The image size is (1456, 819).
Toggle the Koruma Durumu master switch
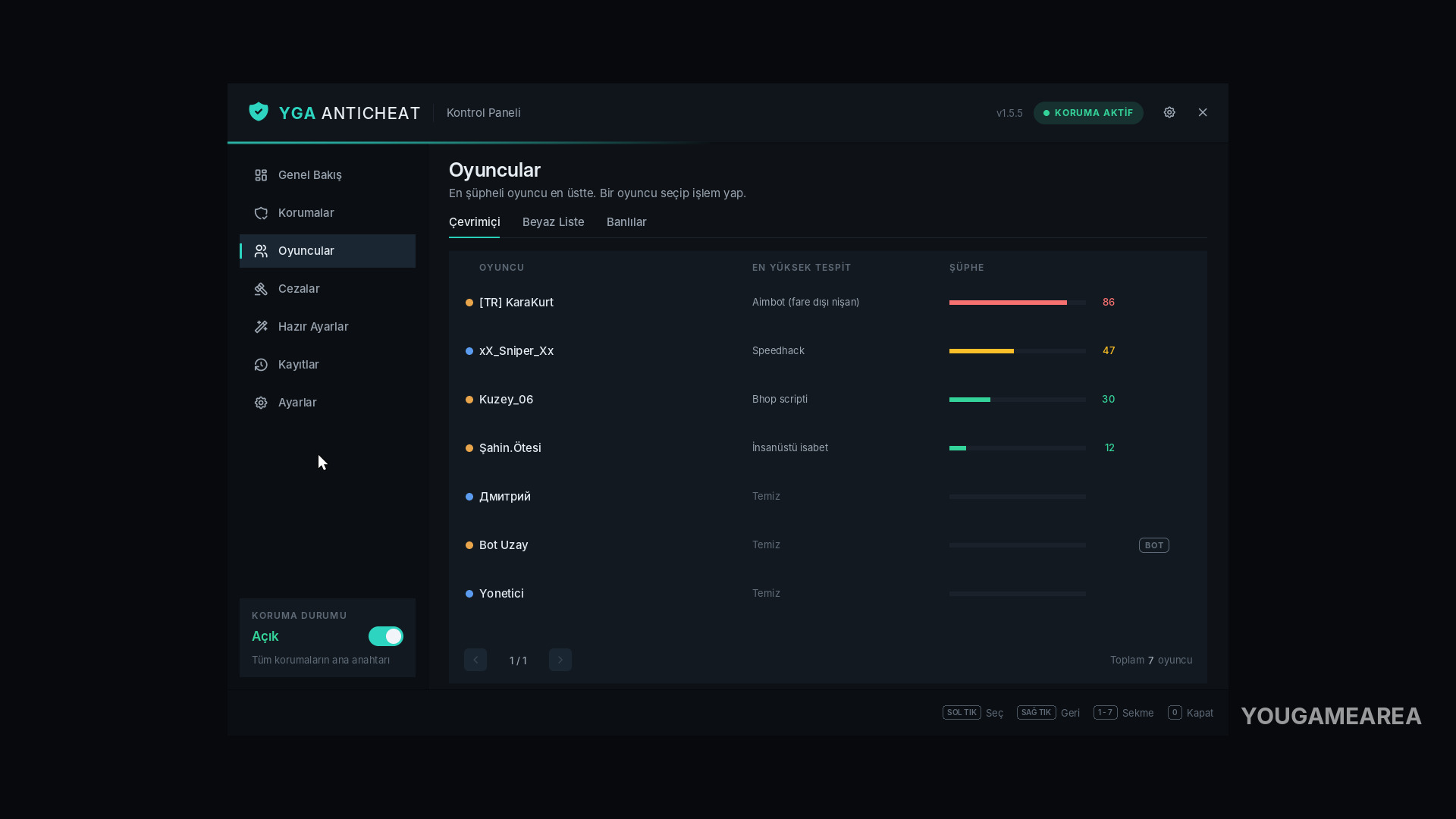(x=386, y=636)
